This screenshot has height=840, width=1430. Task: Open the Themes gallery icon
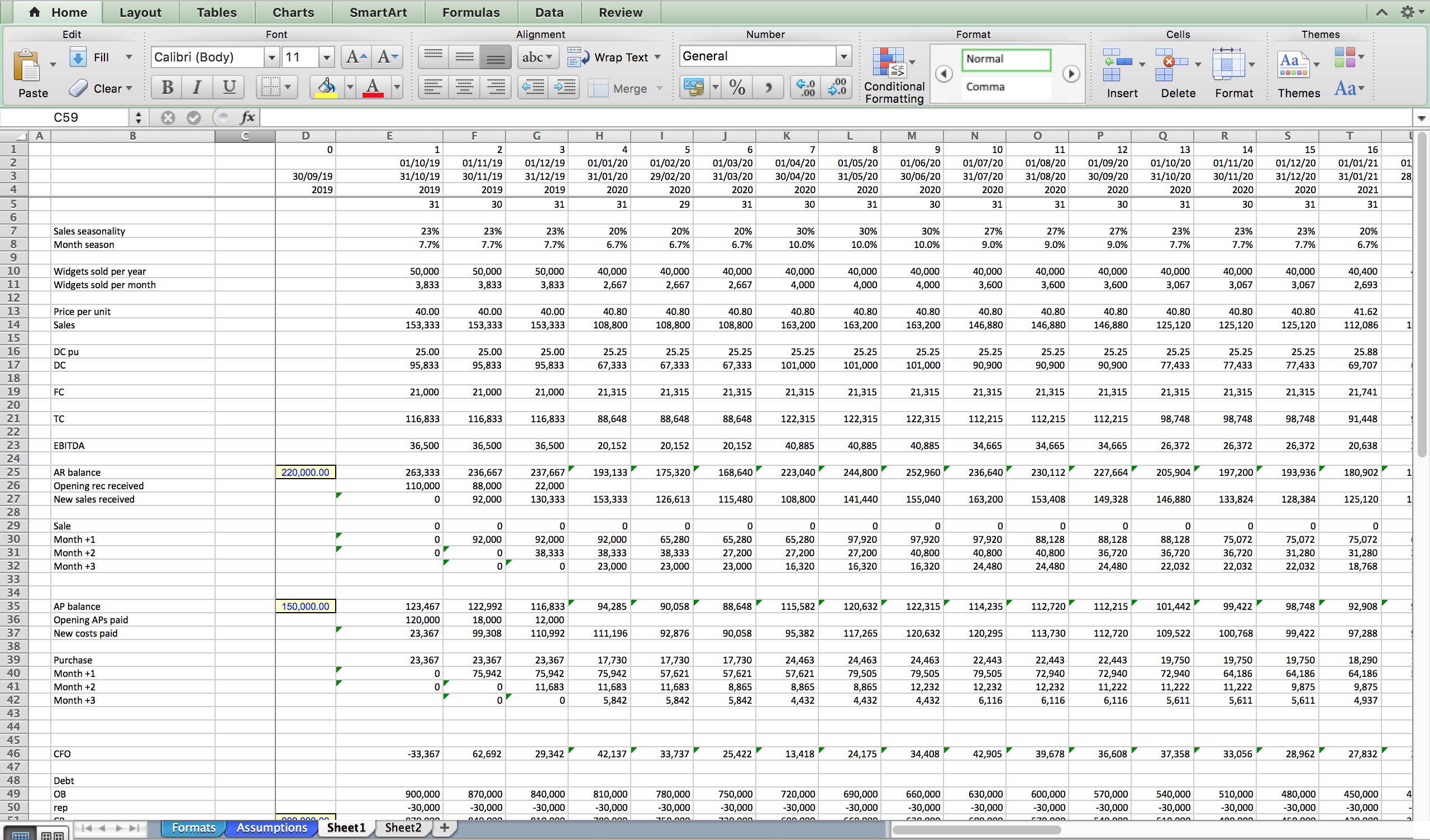[1293, 64]
